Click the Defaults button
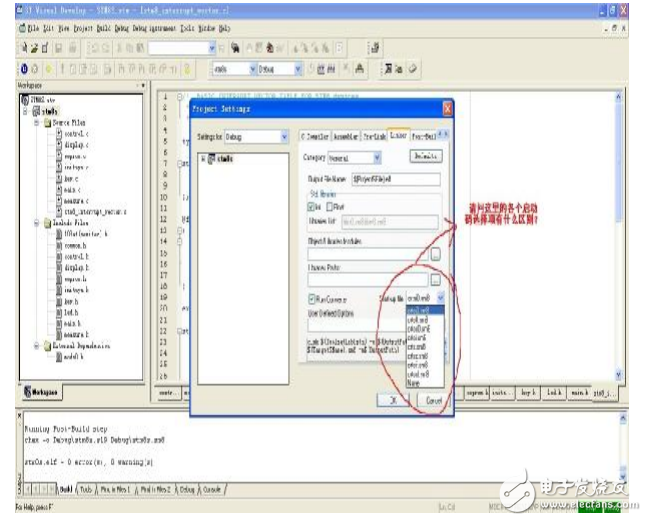The height and width of the screenshot is (521, 647). [426, 157]
